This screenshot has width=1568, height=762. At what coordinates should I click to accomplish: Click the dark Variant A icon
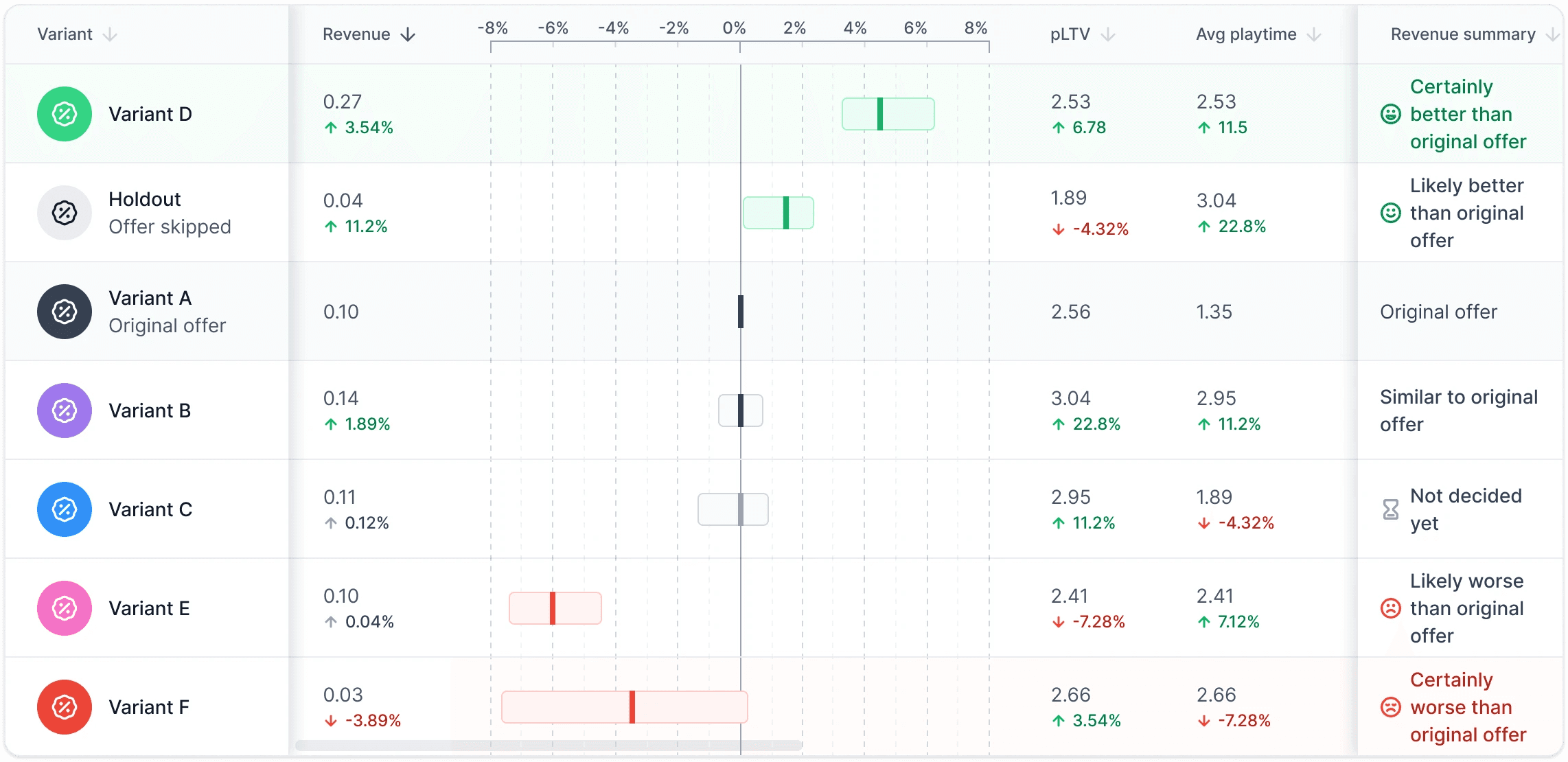[65, 312]
